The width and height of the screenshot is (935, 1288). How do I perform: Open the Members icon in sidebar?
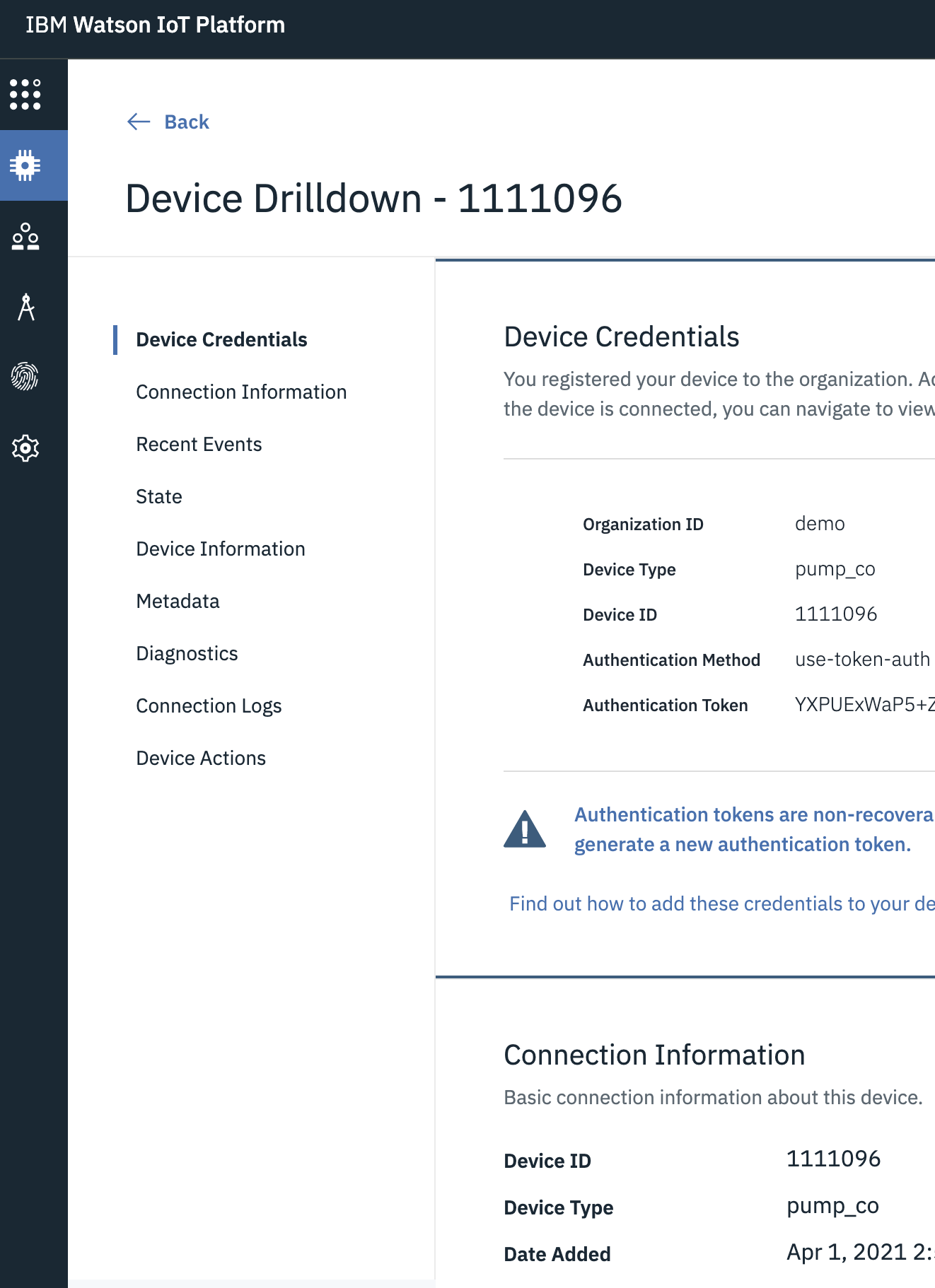coord(25,237)
